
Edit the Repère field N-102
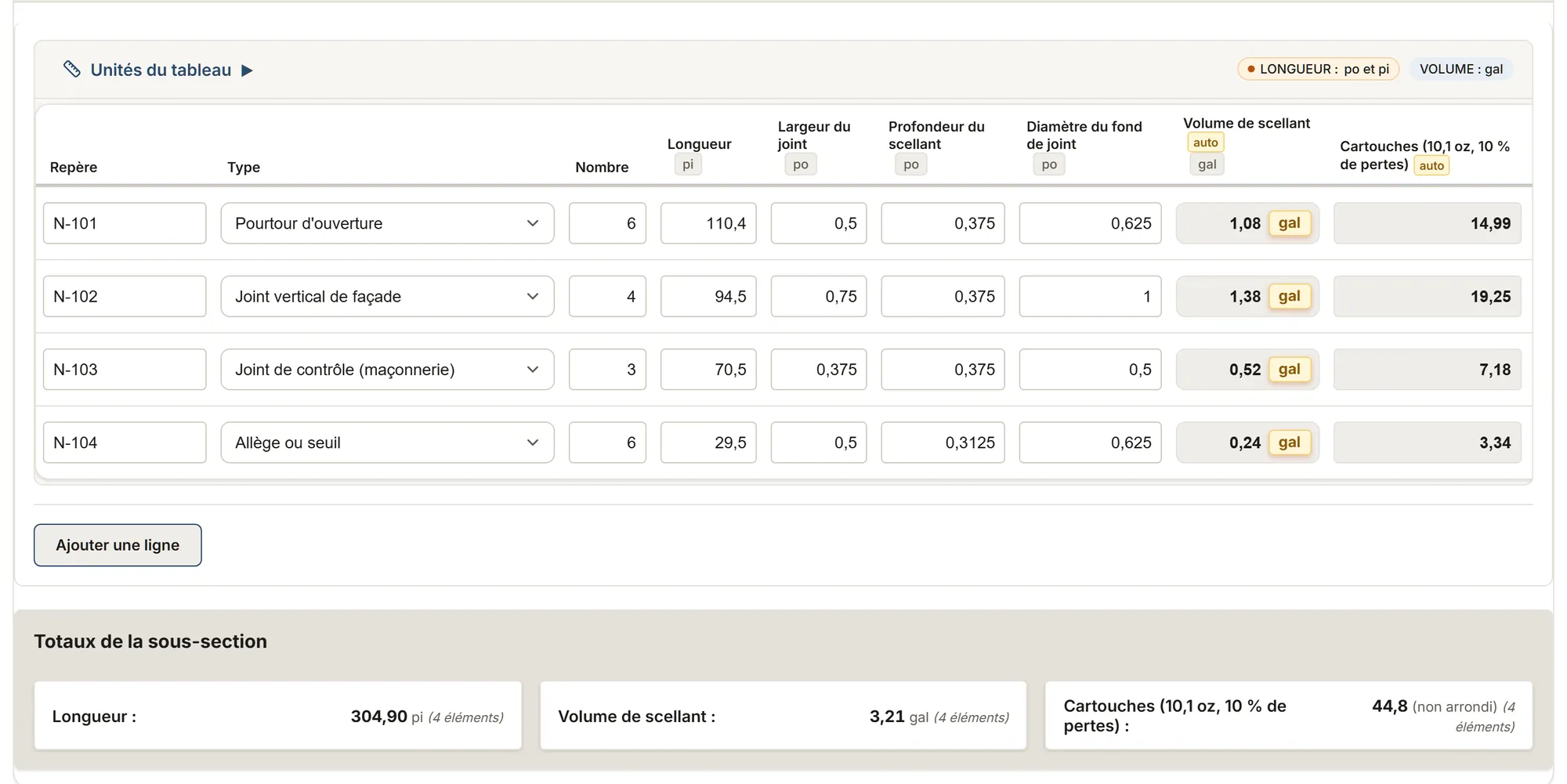click(125, 296)
